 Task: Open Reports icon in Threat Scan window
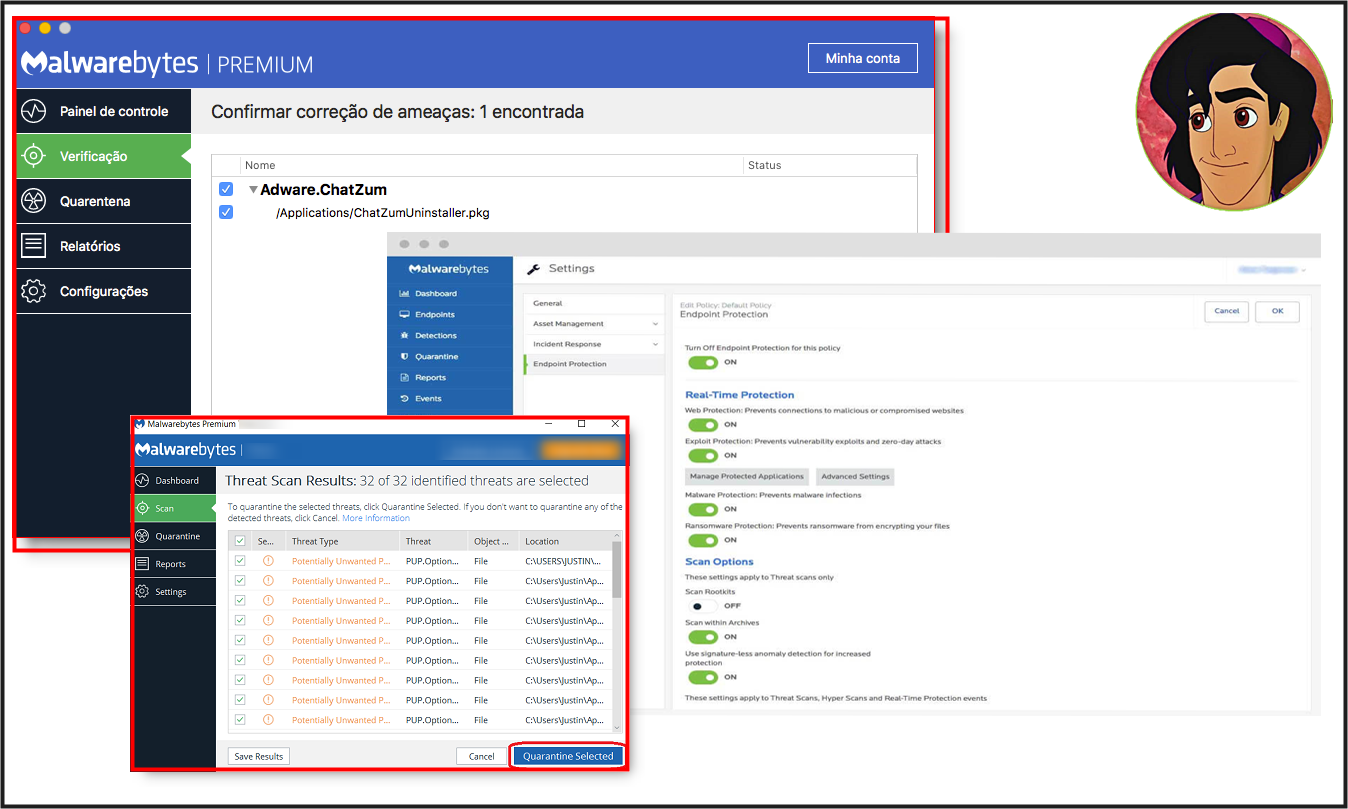click(143, 564)
